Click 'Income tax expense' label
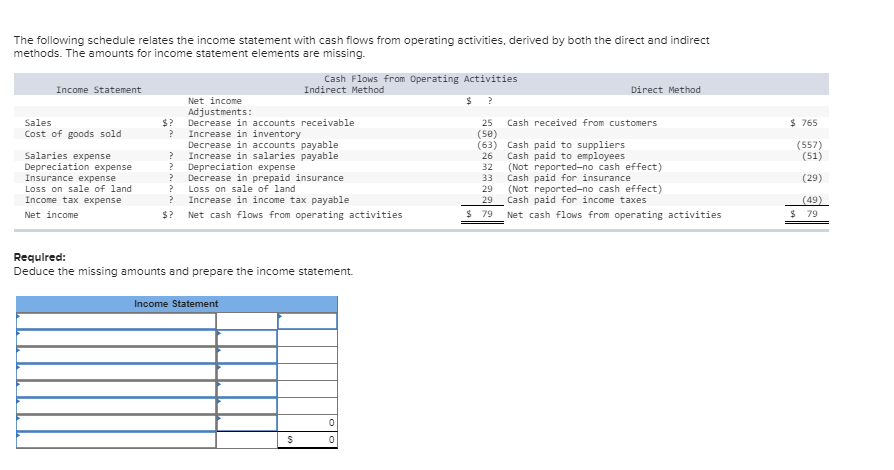The height and width of the screenshot is (470, 894). pos(73,200)
